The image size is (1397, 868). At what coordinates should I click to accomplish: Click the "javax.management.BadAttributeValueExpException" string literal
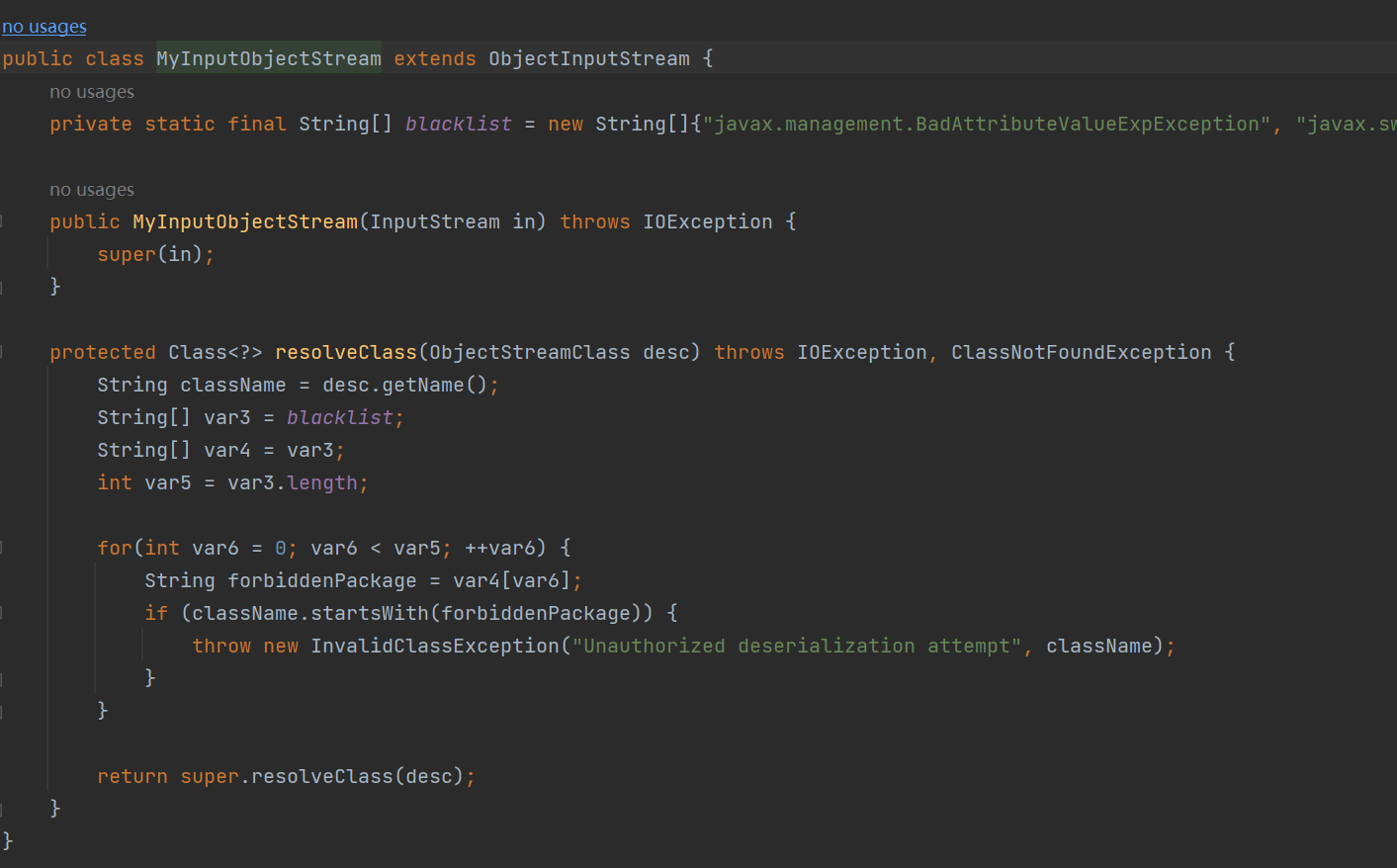click(x=987, y=124)
